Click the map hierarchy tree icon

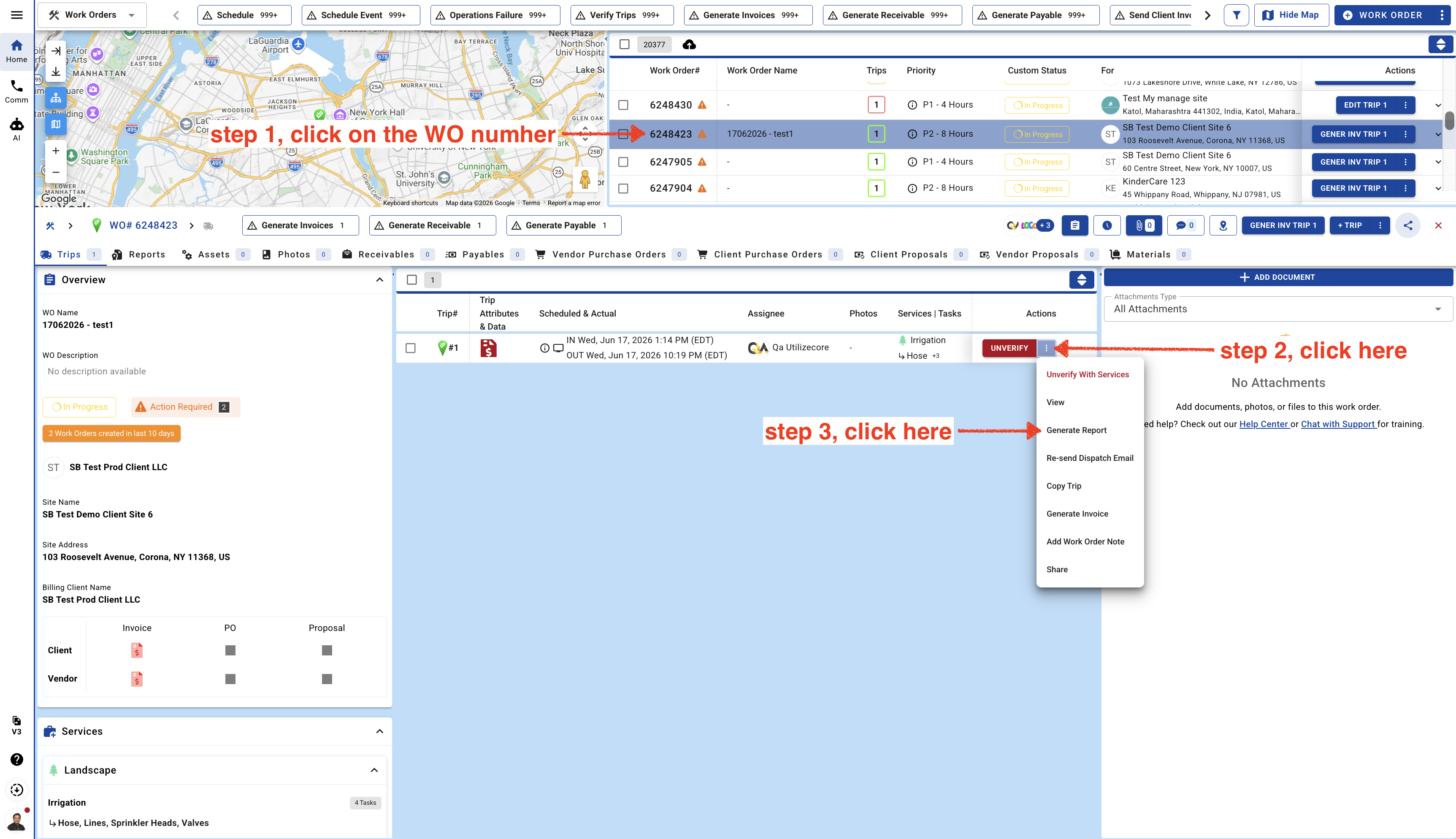[x=56, y=97]
